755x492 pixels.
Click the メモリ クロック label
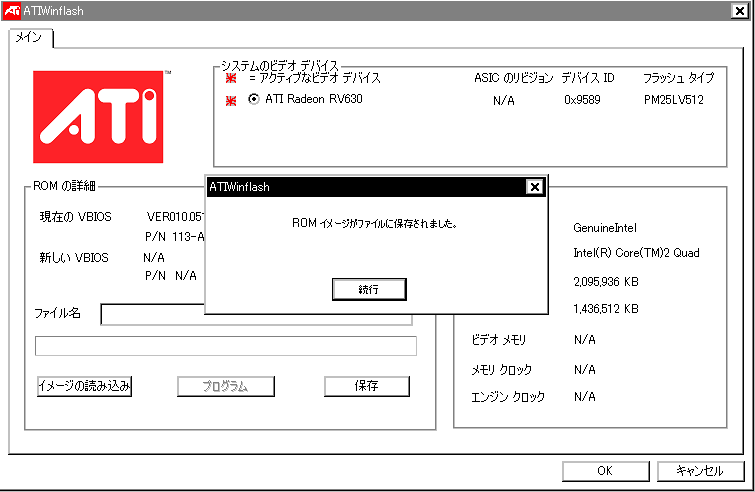501,370
